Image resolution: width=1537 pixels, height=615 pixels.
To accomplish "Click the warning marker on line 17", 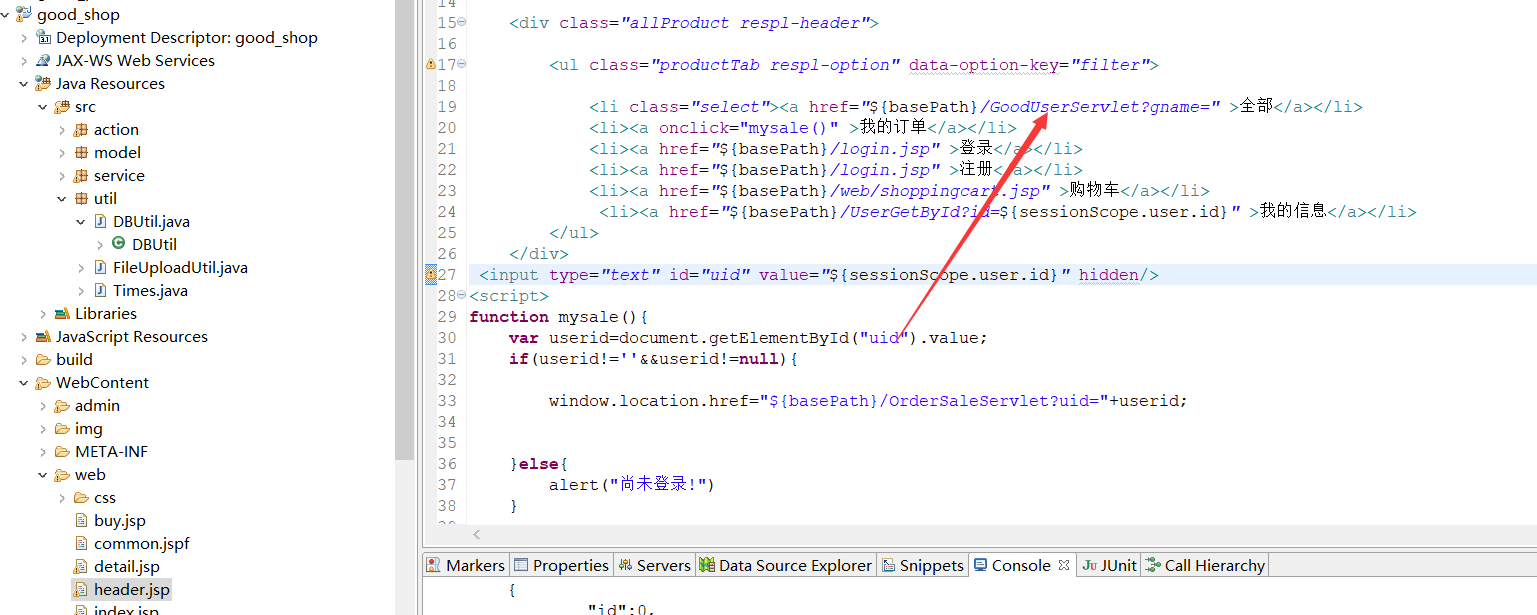I will point(431,64).
